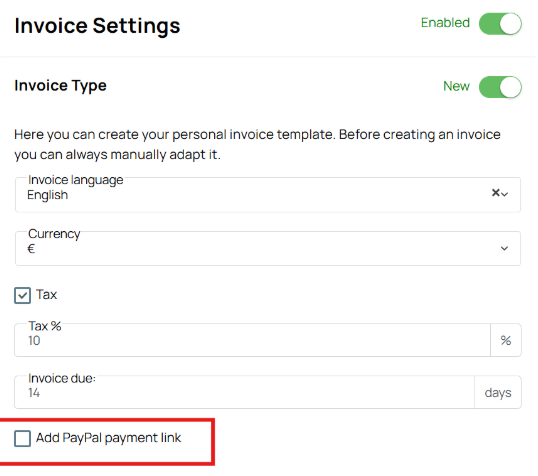Select the Invoice Settings heading
The height and width of the screenshot is (476, 538).
coord(97,26)
